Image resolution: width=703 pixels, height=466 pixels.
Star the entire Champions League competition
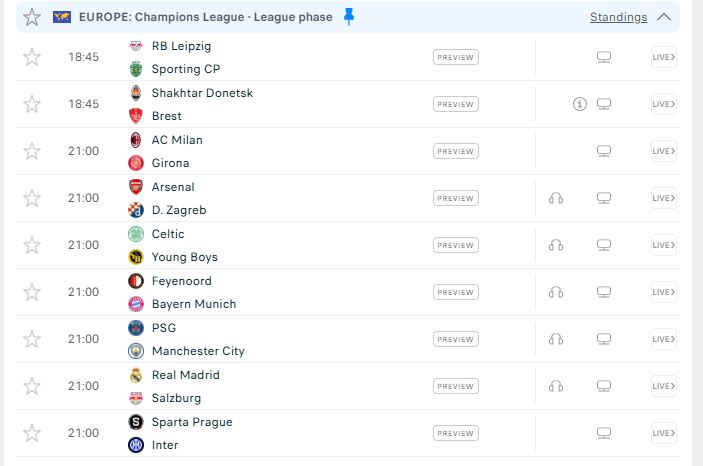coord(32,17)
